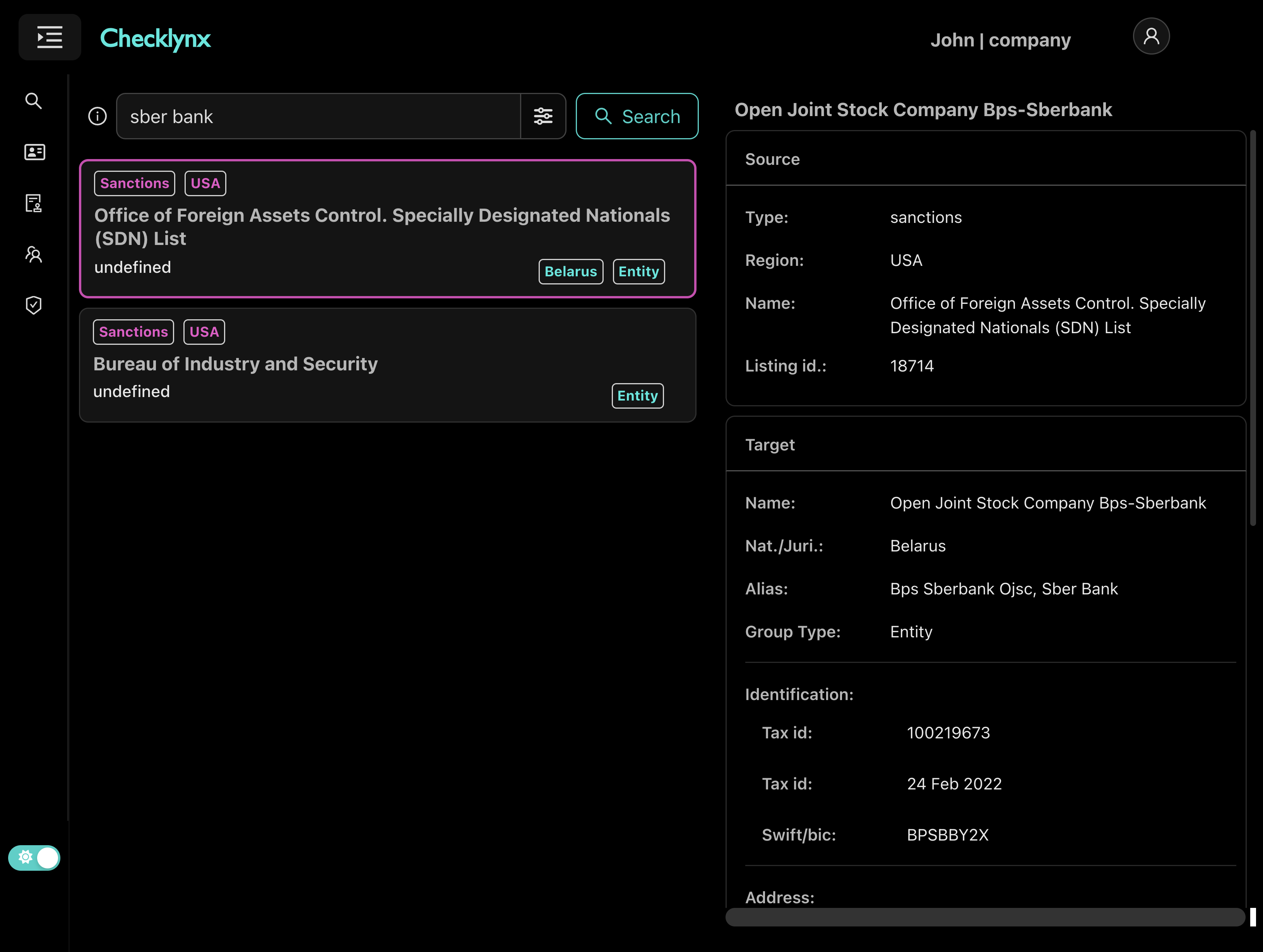Open the John | company account menu
This screenshot has width=1263, height=952.
click(1000, 39)
